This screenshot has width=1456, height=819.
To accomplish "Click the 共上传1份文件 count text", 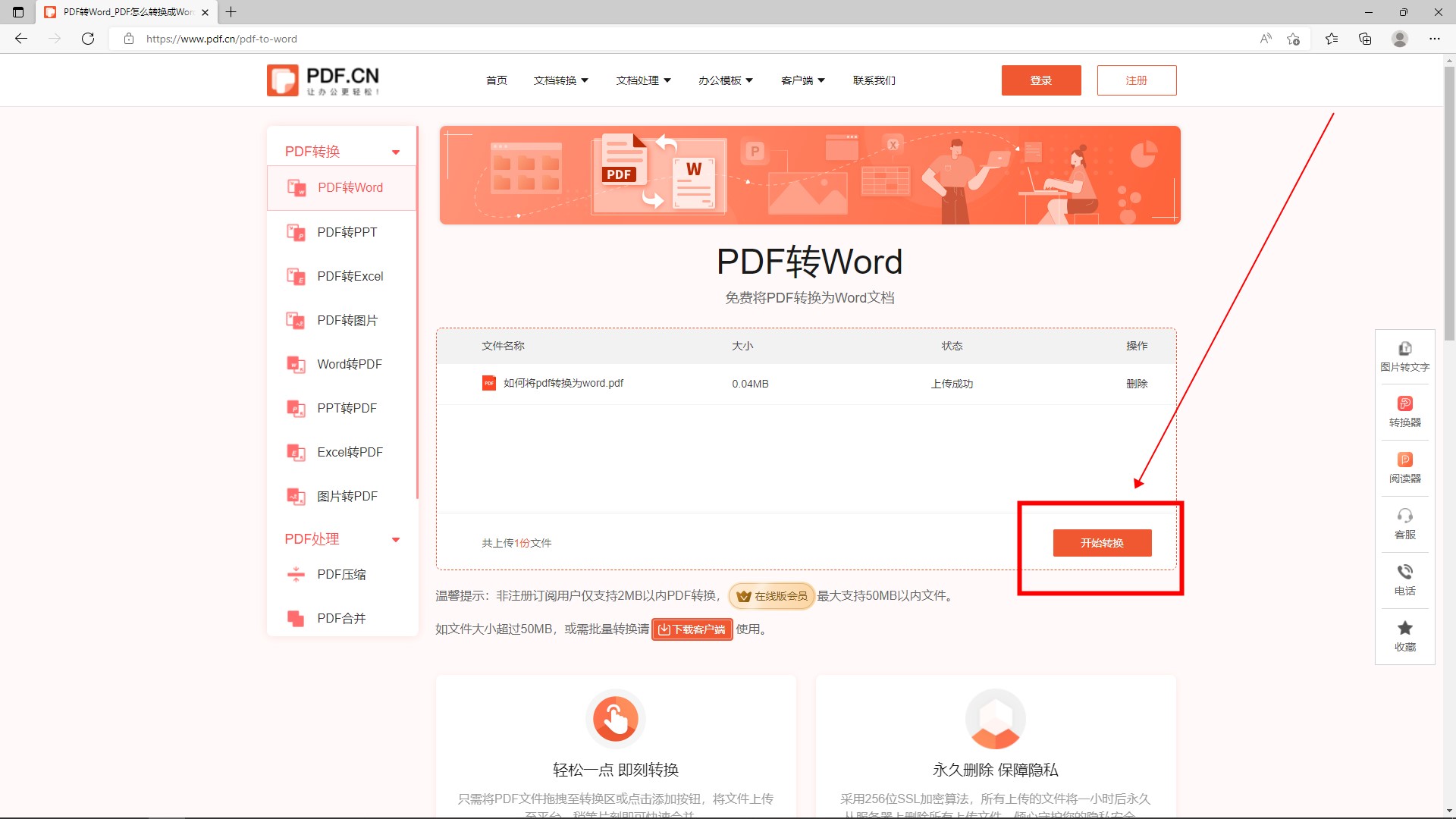I will [516, 543].
